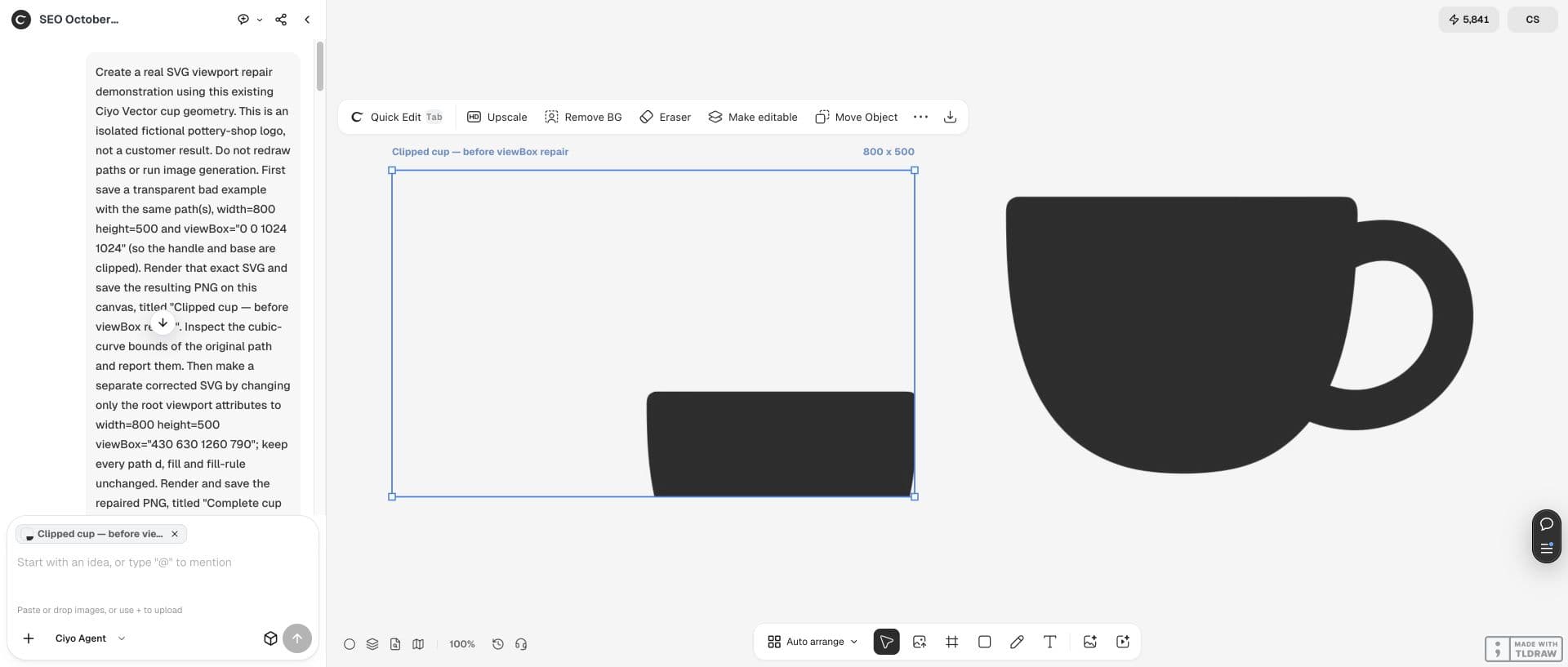Click the headset support icon
The image size is (1568, 667).
click(521, 644)
